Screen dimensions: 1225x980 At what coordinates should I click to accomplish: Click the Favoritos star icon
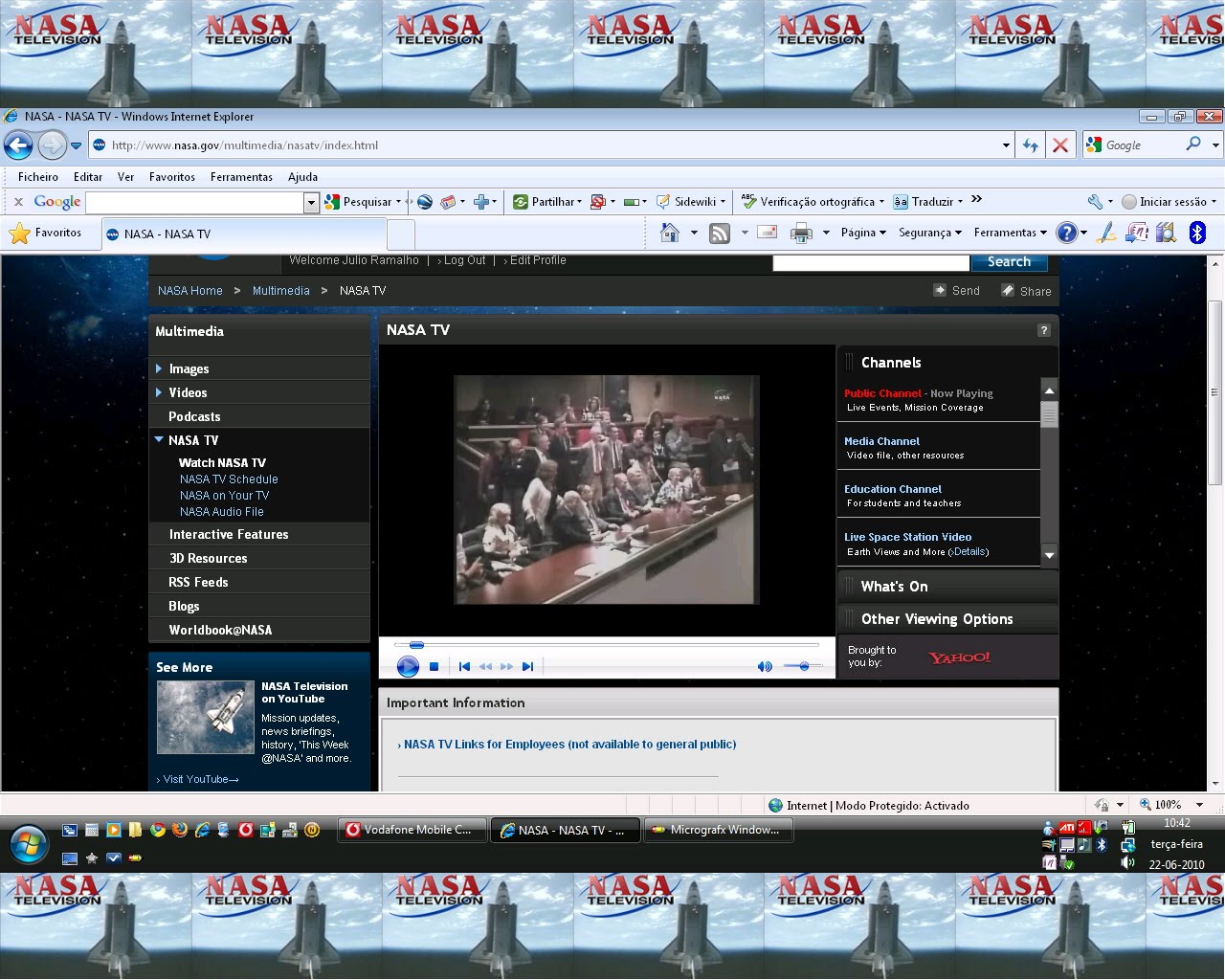[x=19, y=233]
